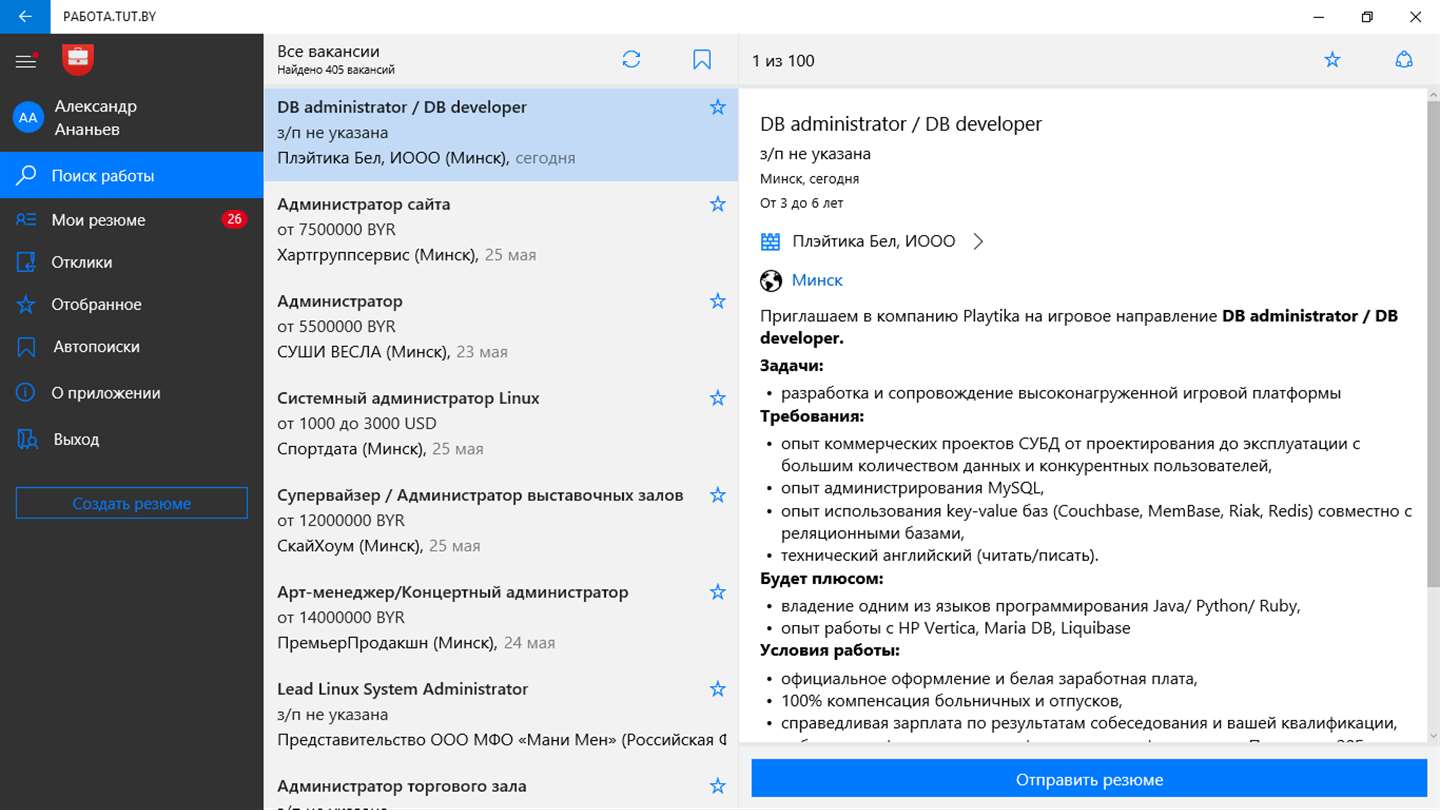Click the red Rabota.tut.by logo icon
Image resolution: width=1440 pixels, height=810 pixels.
(x=78, y=60)
